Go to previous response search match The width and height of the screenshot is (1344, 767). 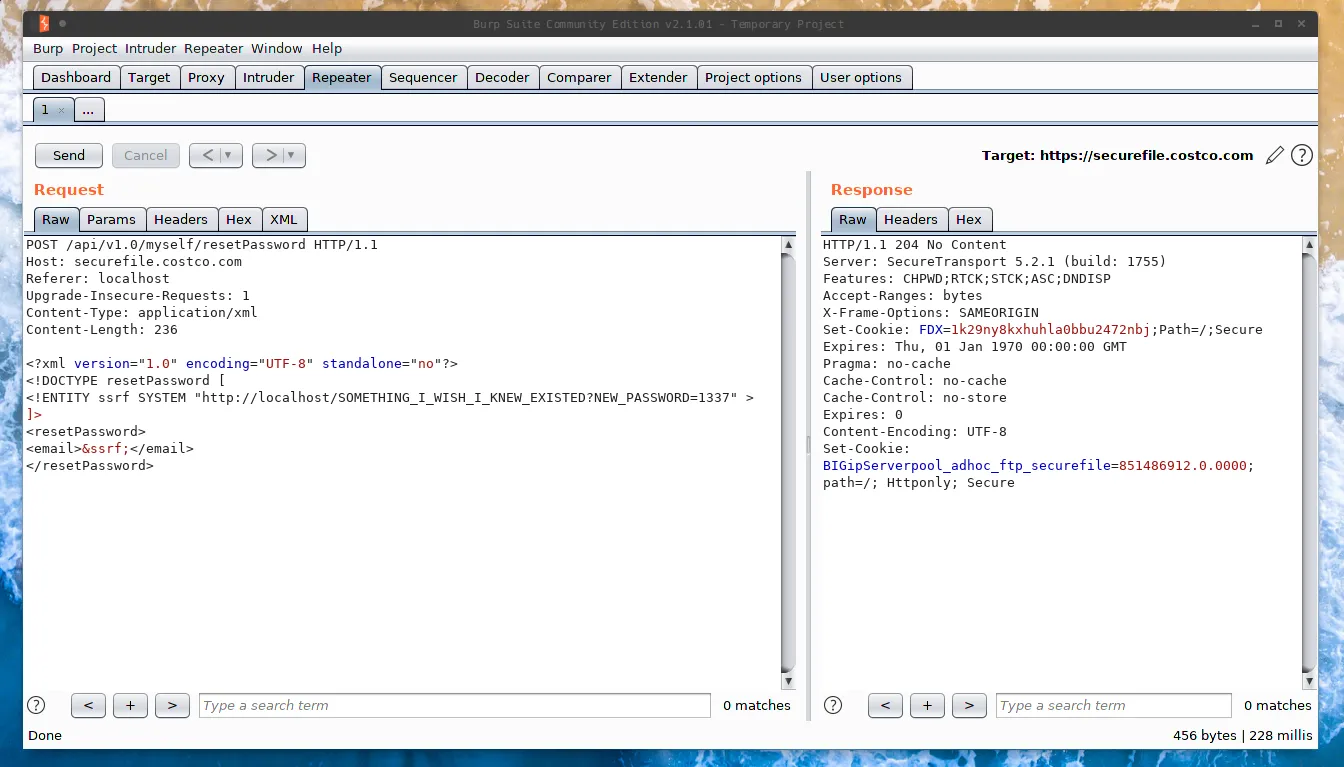point(885,705)
